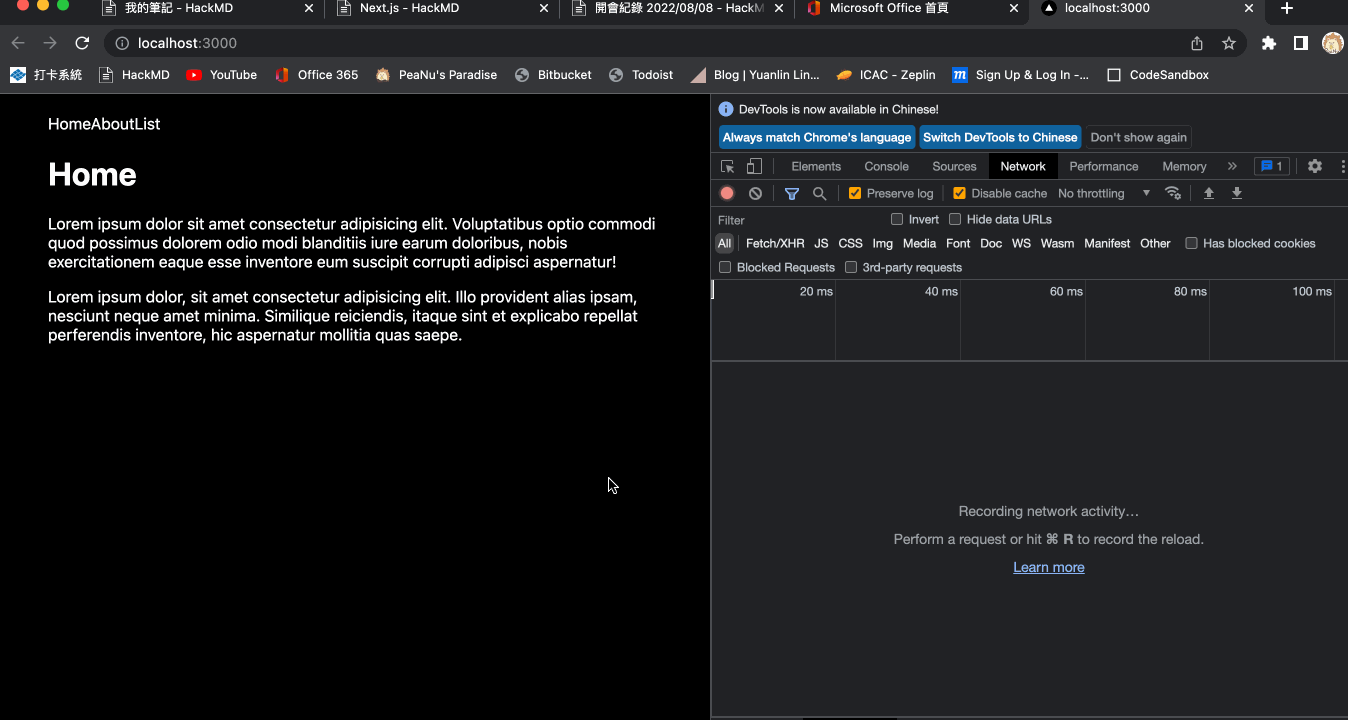Disable the Preserve log checkbox
The width and height of the screenshot is (1348, 720).
coord(855,193)
